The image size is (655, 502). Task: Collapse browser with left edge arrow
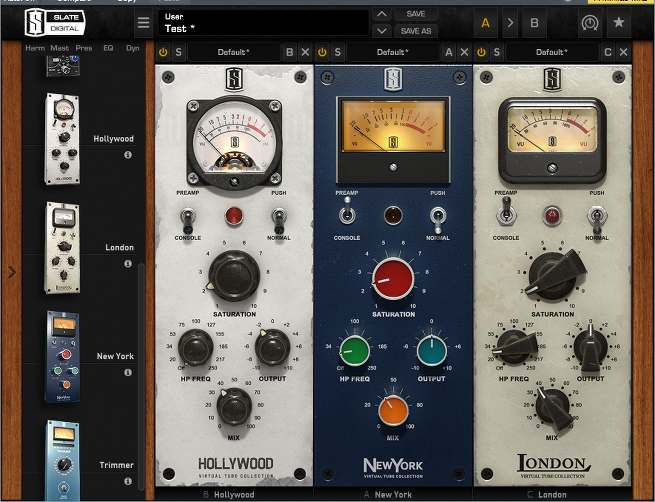[12, 273]
